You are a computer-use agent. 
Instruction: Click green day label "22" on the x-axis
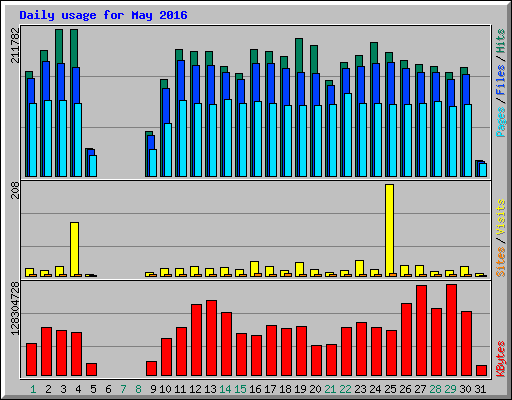[345, 389]
